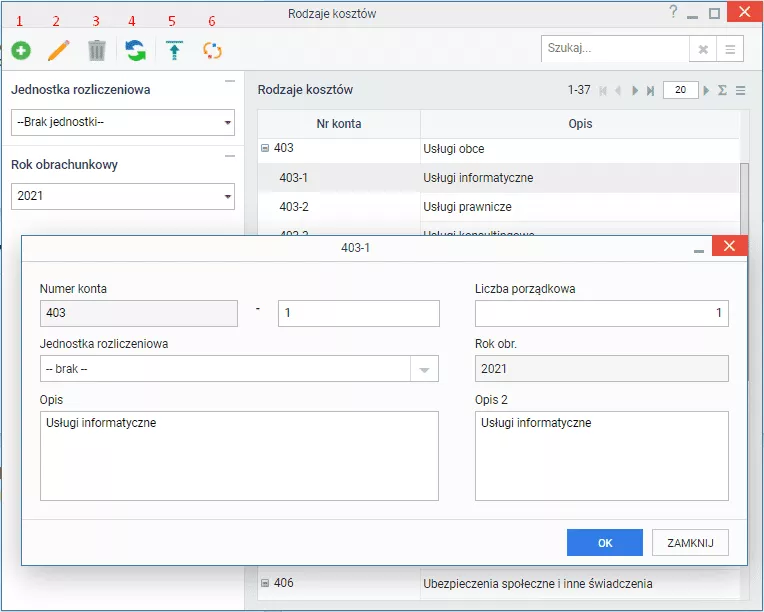Collapse the 406 tree node
Image resolution: width=764 pixels, height=612 pixels.
click(x=265, y=583)
